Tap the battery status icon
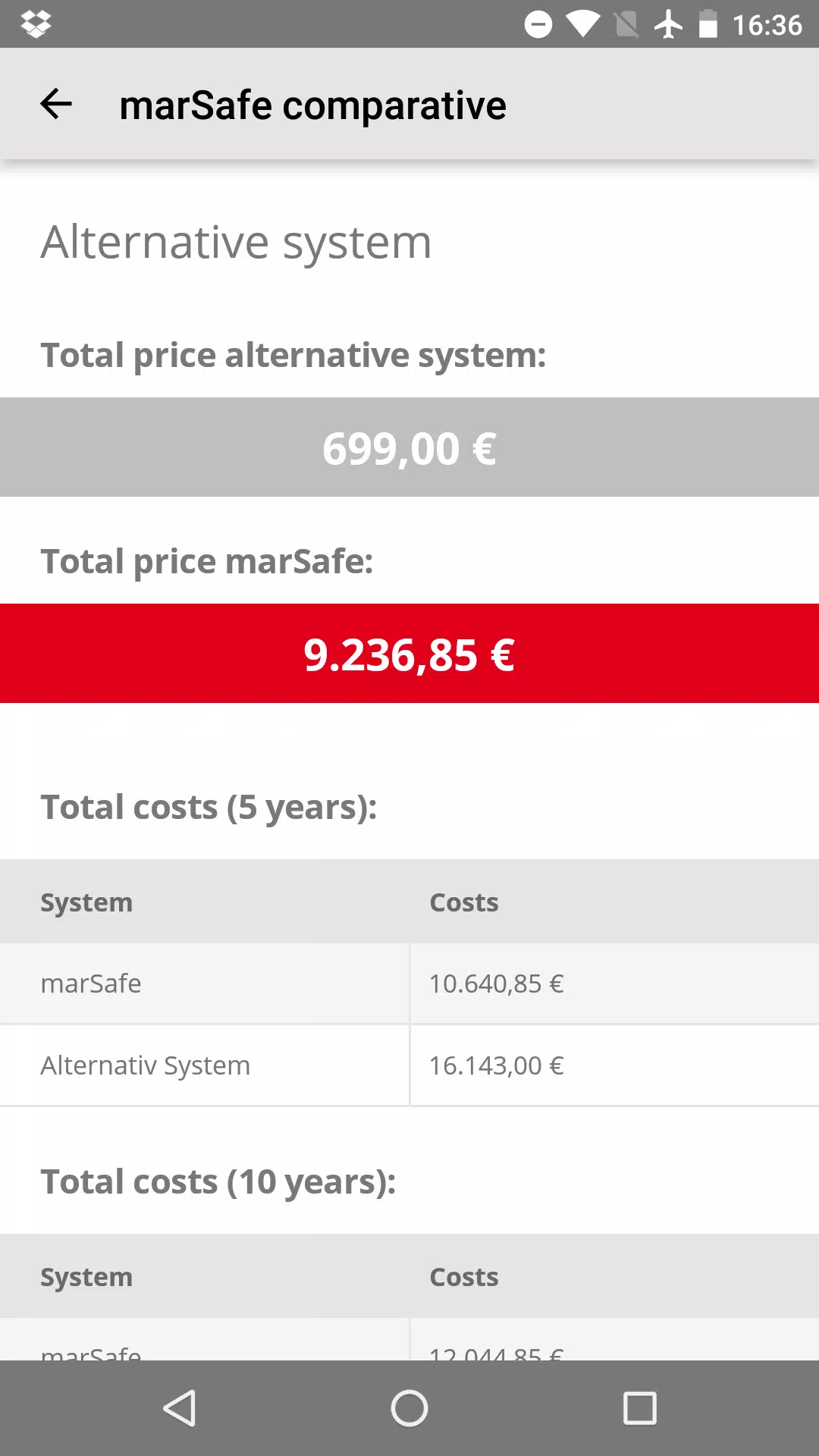Viewport: 819px width, 1456px height. tap(708, 24)
